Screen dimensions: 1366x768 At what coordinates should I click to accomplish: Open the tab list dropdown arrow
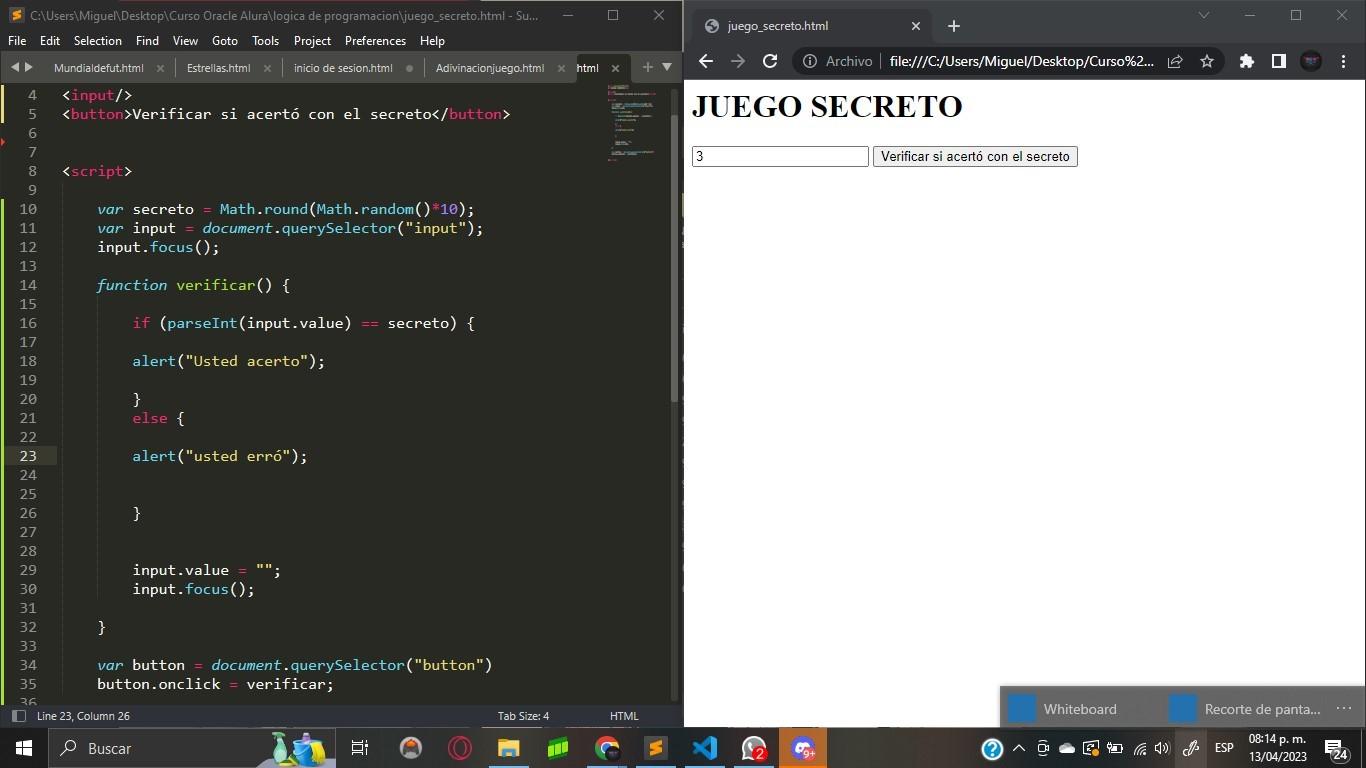(667, 67)
